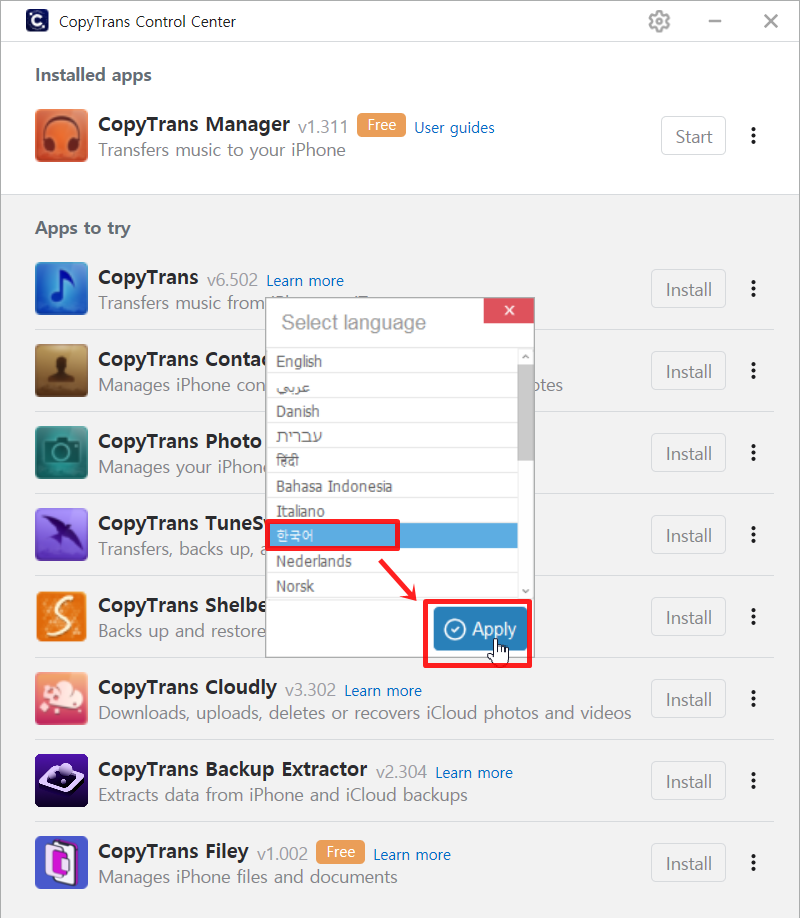Click the CopyTrans Control Center logo icon
800x918 pixels.
pyautogui.click(x=37, y=21)
